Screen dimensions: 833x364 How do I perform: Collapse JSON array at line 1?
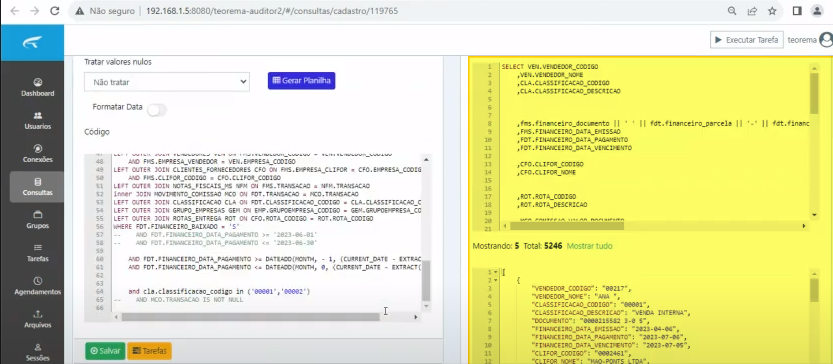click(496, 272)
